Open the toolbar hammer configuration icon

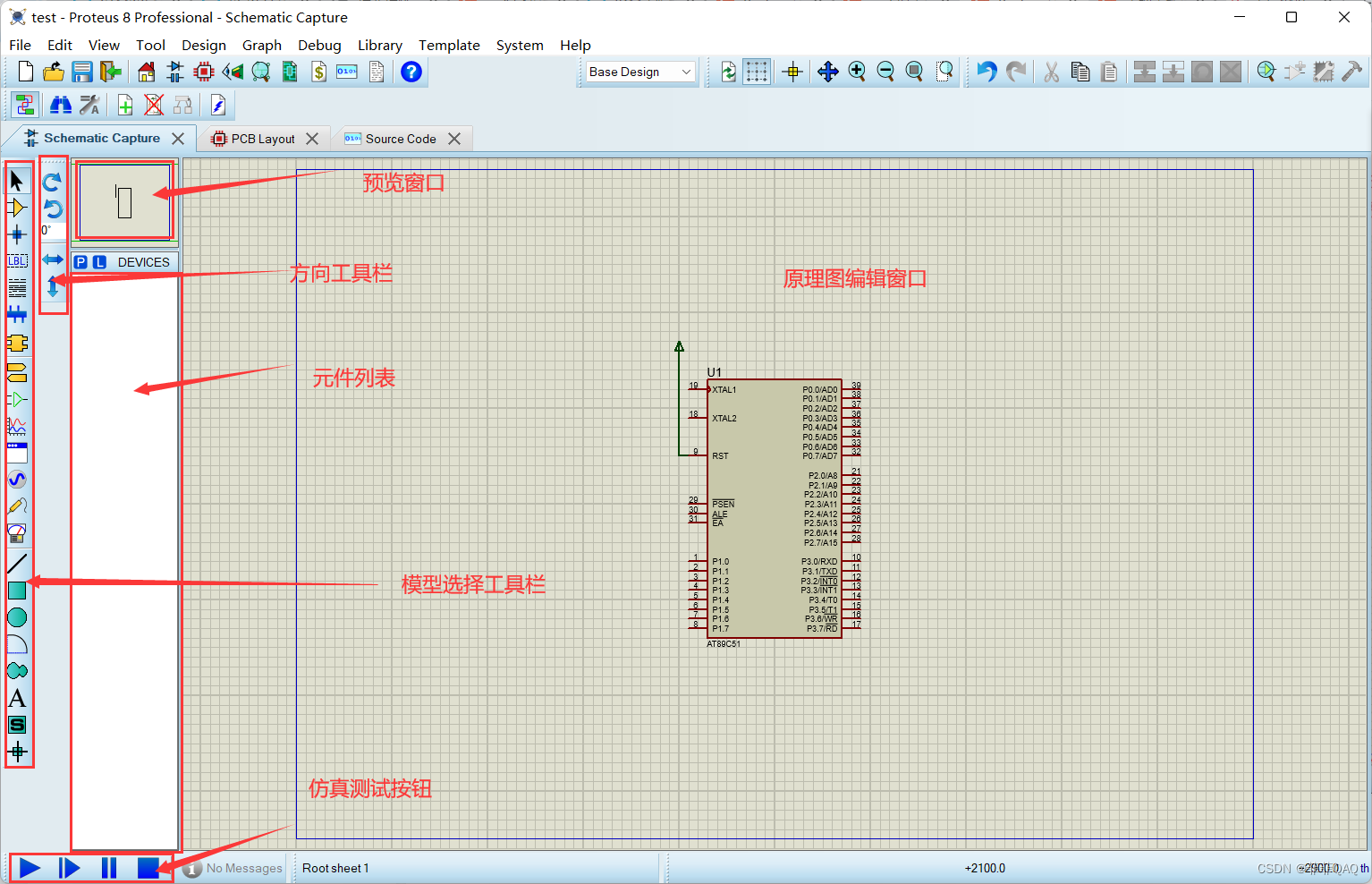(1352, 72)
